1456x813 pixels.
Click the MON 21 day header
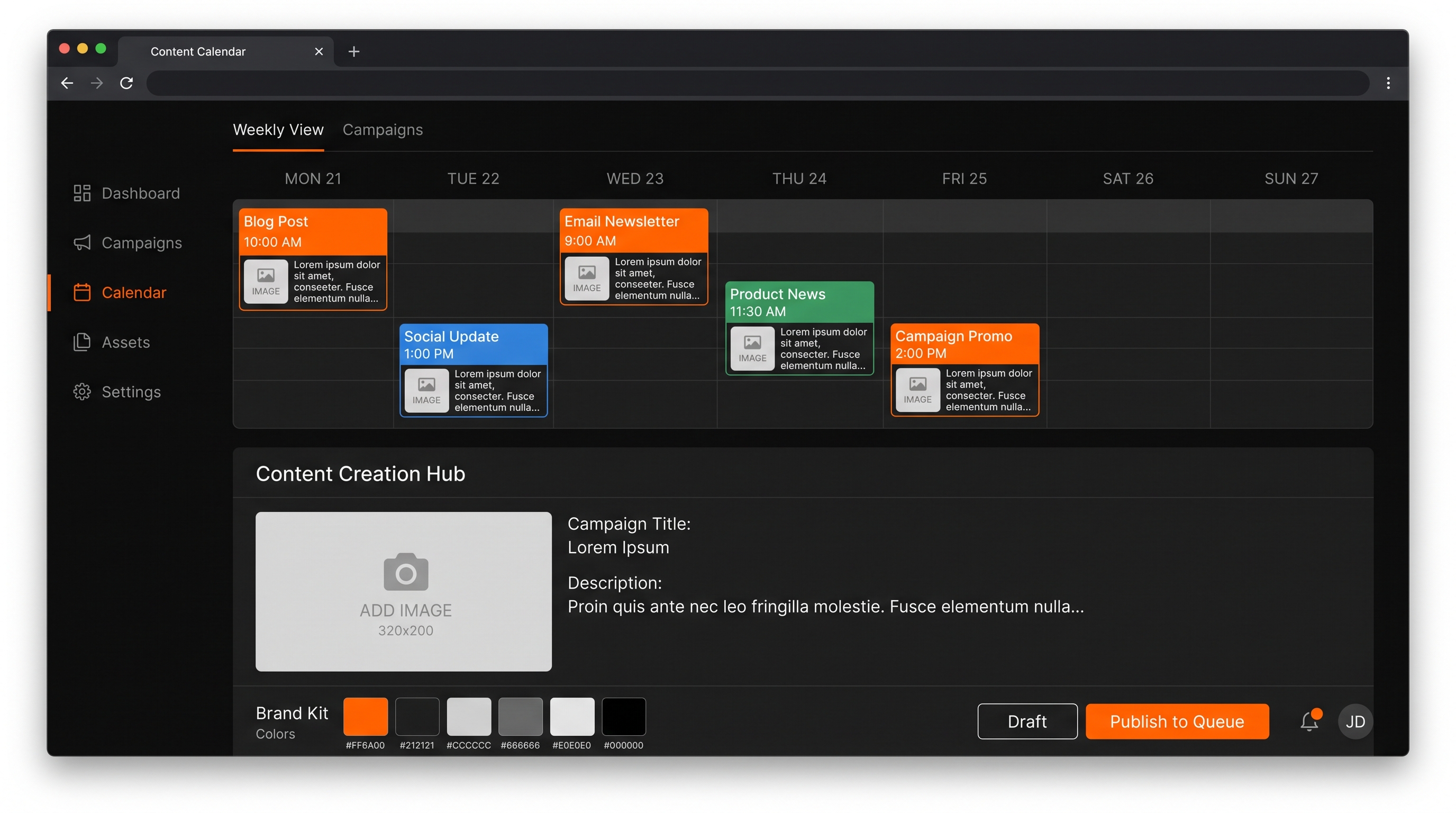click(x=313, y=179)
